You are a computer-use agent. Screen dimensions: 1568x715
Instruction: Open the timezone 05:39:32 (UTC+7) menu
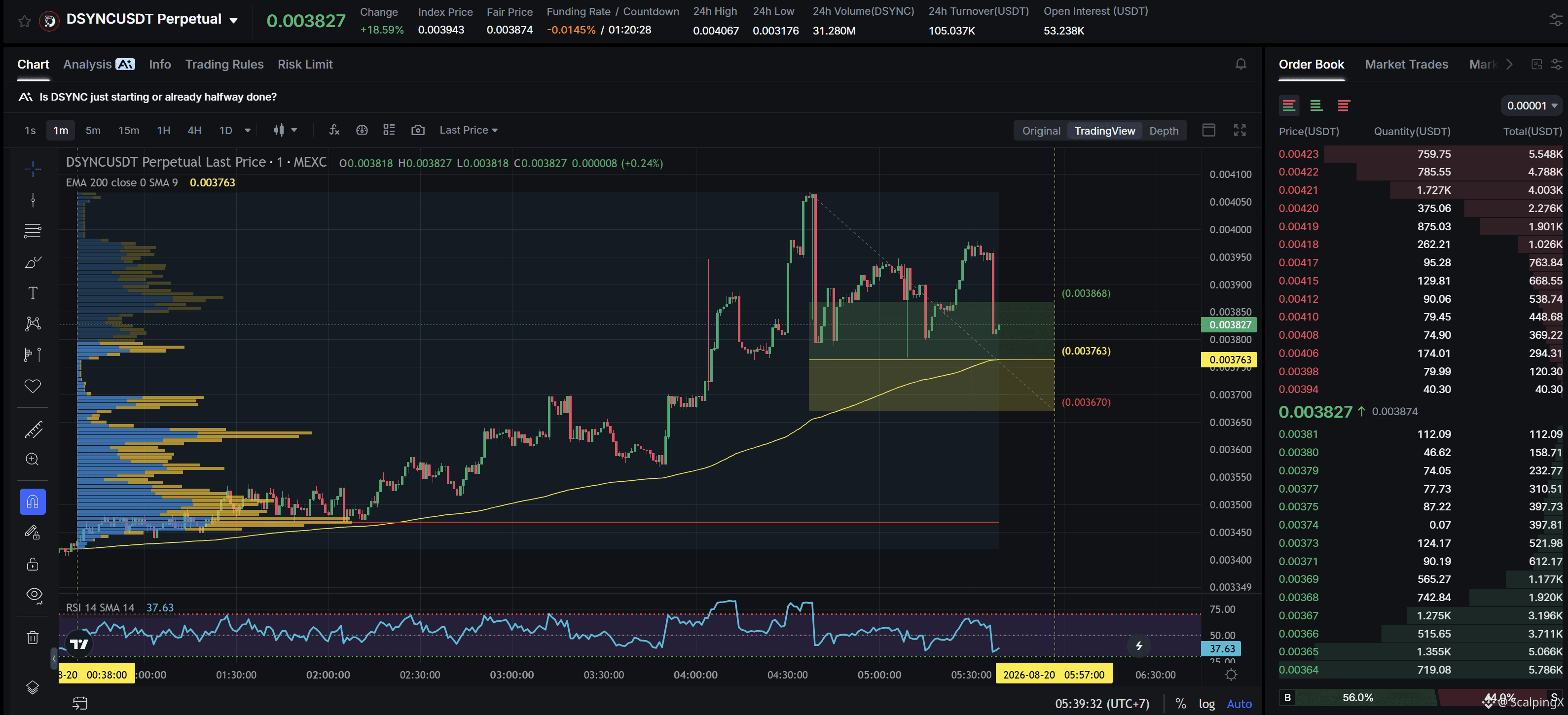click(x=1102, y=704)
